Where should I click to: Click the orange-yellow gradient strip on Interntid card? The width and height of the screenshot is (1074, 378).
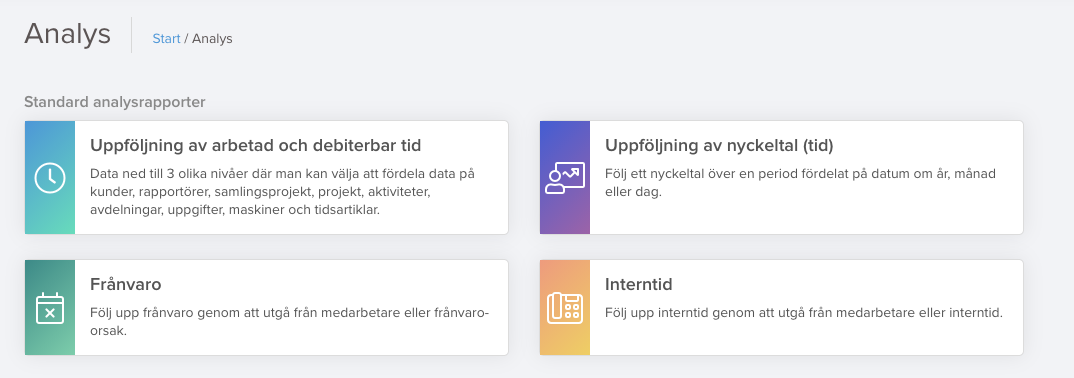(565, 307)
